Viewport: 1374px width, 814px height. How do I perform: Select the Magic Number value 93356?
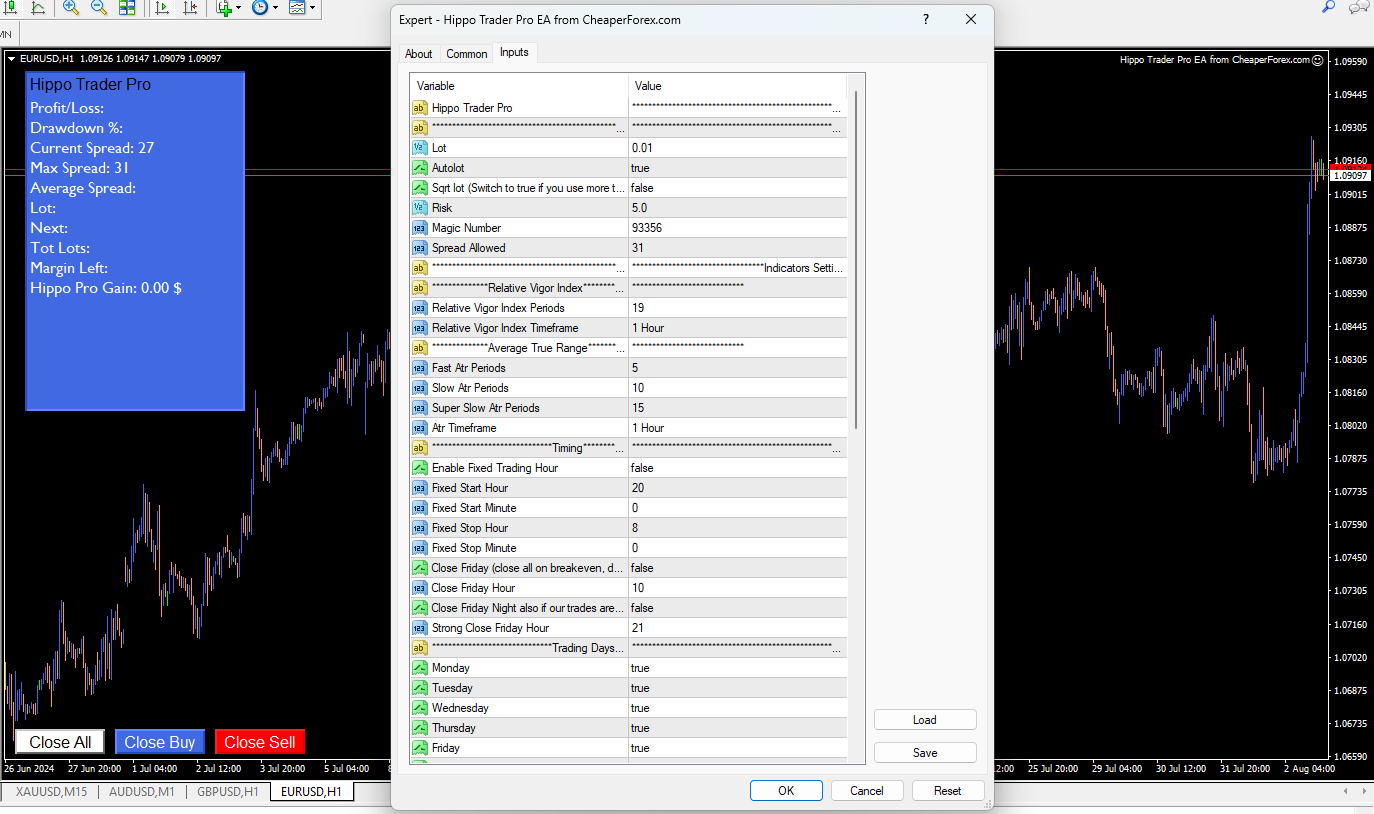pos(738,228)
